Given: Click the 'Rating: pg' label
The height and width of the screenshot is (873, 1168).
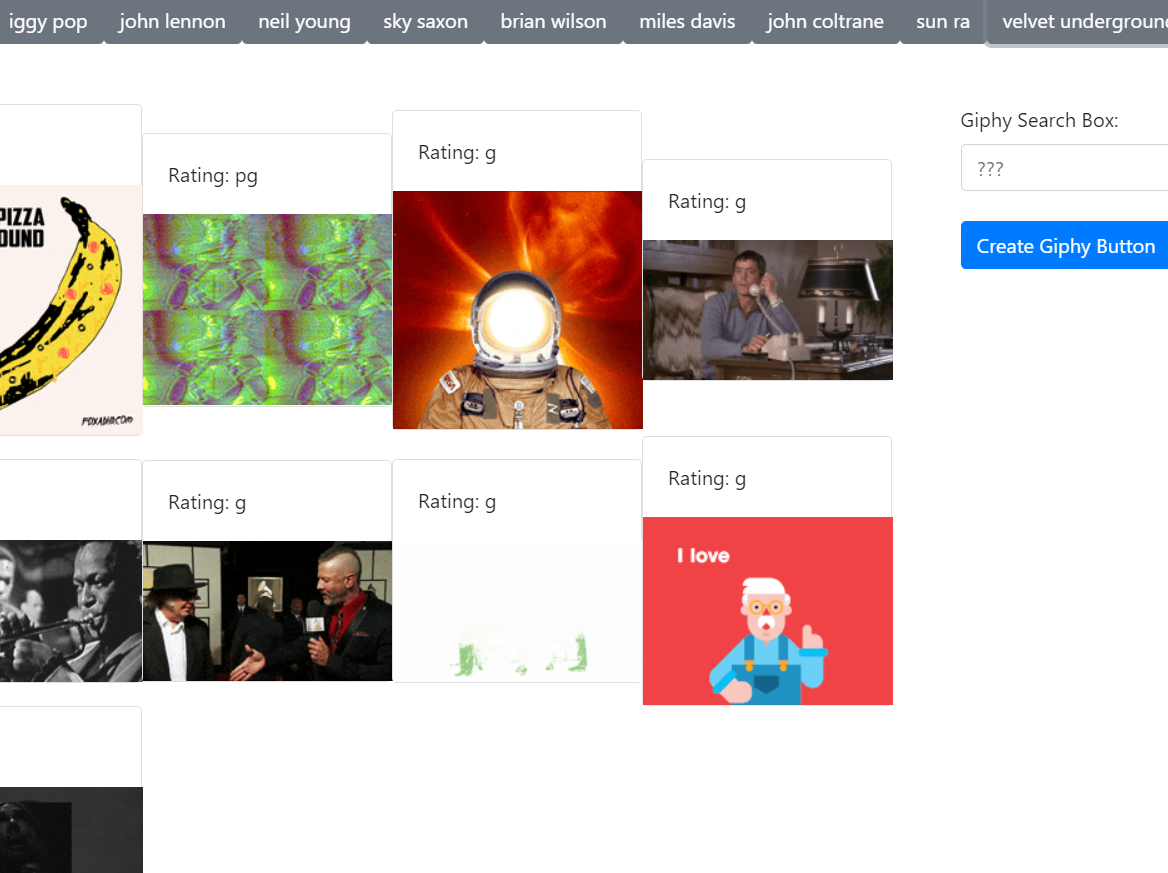Looking at the screenshot, I should 213,176.
